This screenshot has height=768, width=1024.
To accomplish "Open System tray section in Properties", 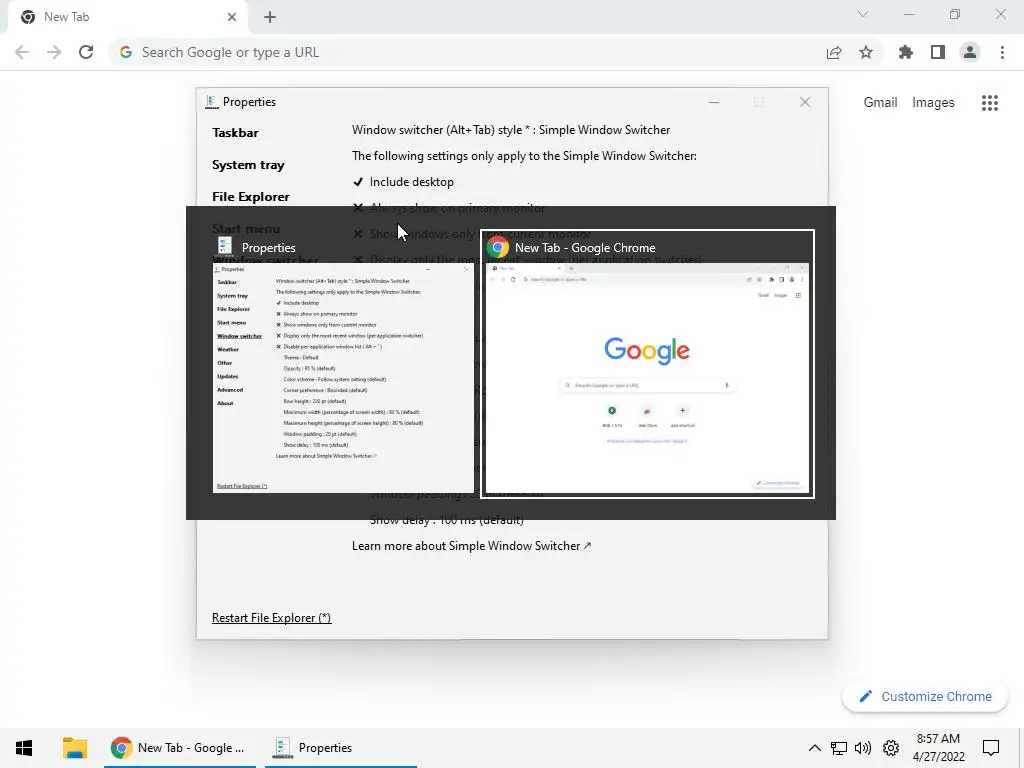I will pos(248,165).
